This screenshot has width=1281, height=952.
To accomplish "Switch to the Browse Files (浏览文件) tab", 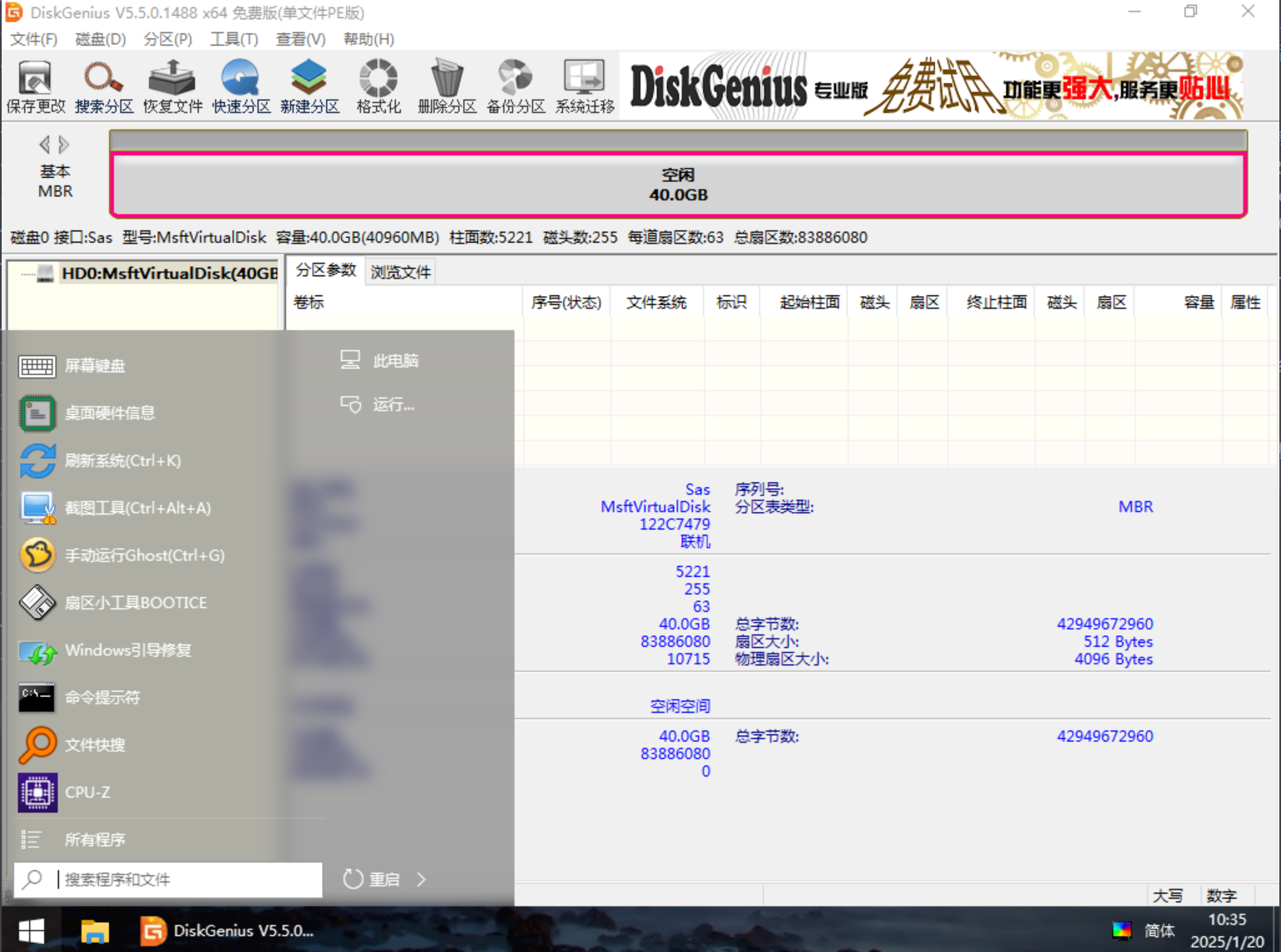I will tap(401, 272).
